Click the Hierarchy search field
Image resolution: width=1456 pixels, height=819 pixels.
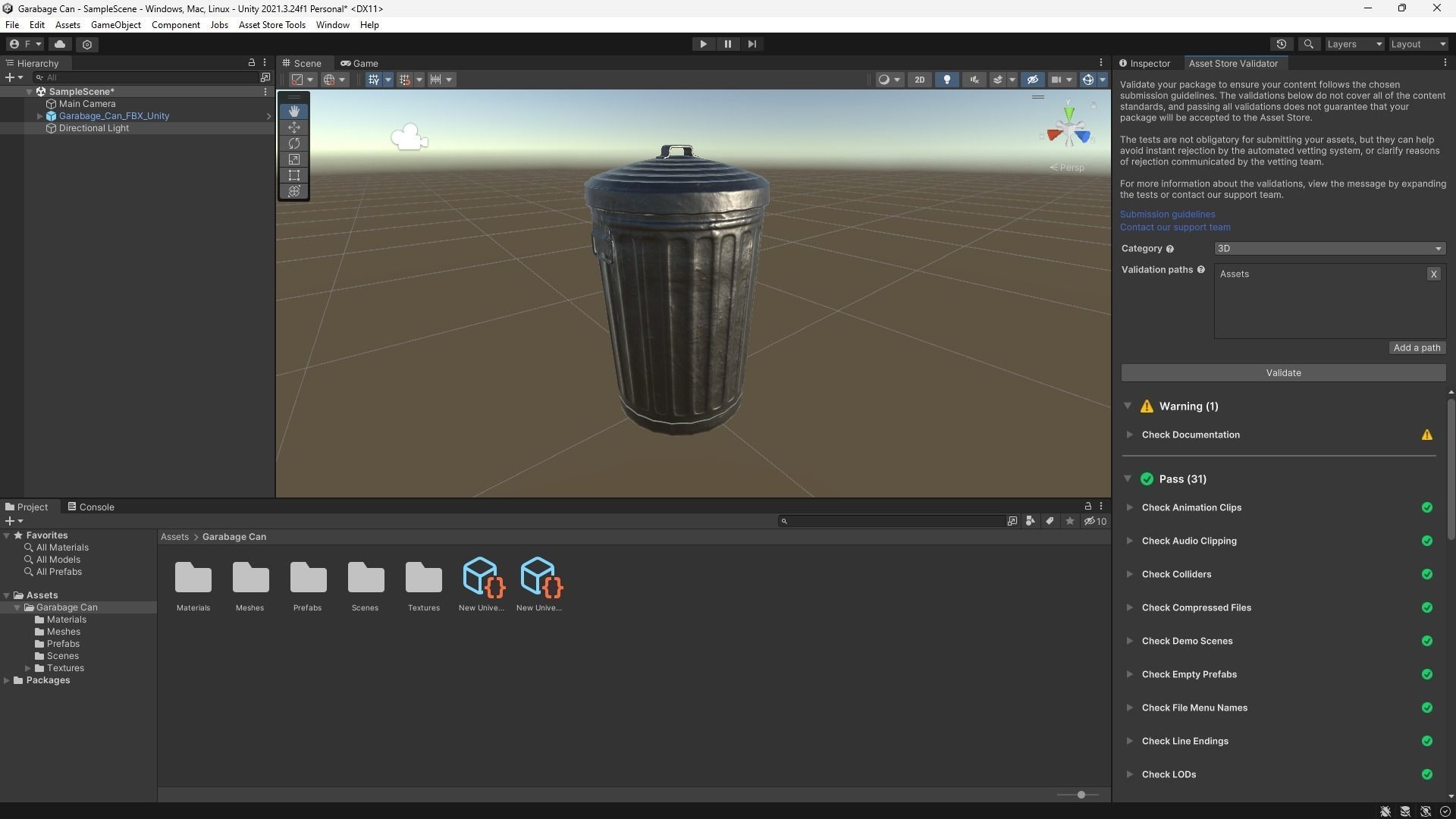146,77
